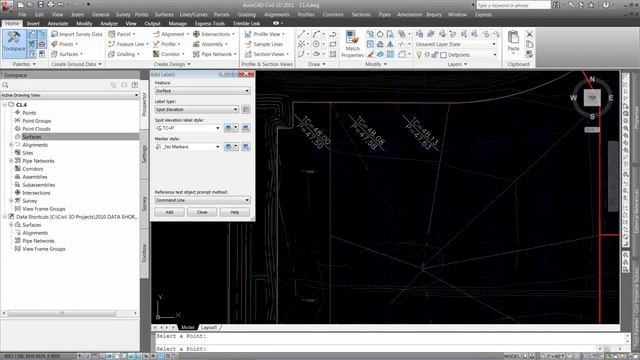Switch to the Layout1 tab

(x=209, y=327)
